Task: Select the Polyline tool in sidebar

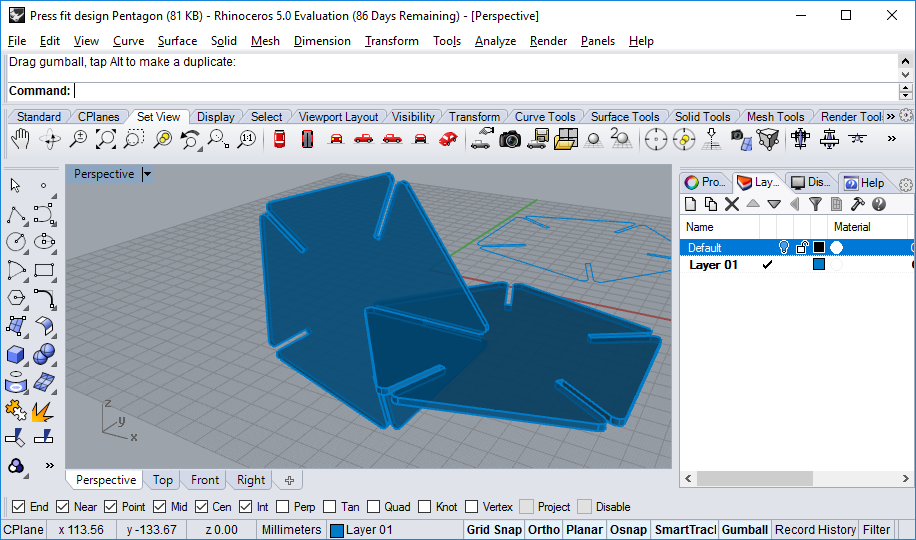Action: click(16, 214)
